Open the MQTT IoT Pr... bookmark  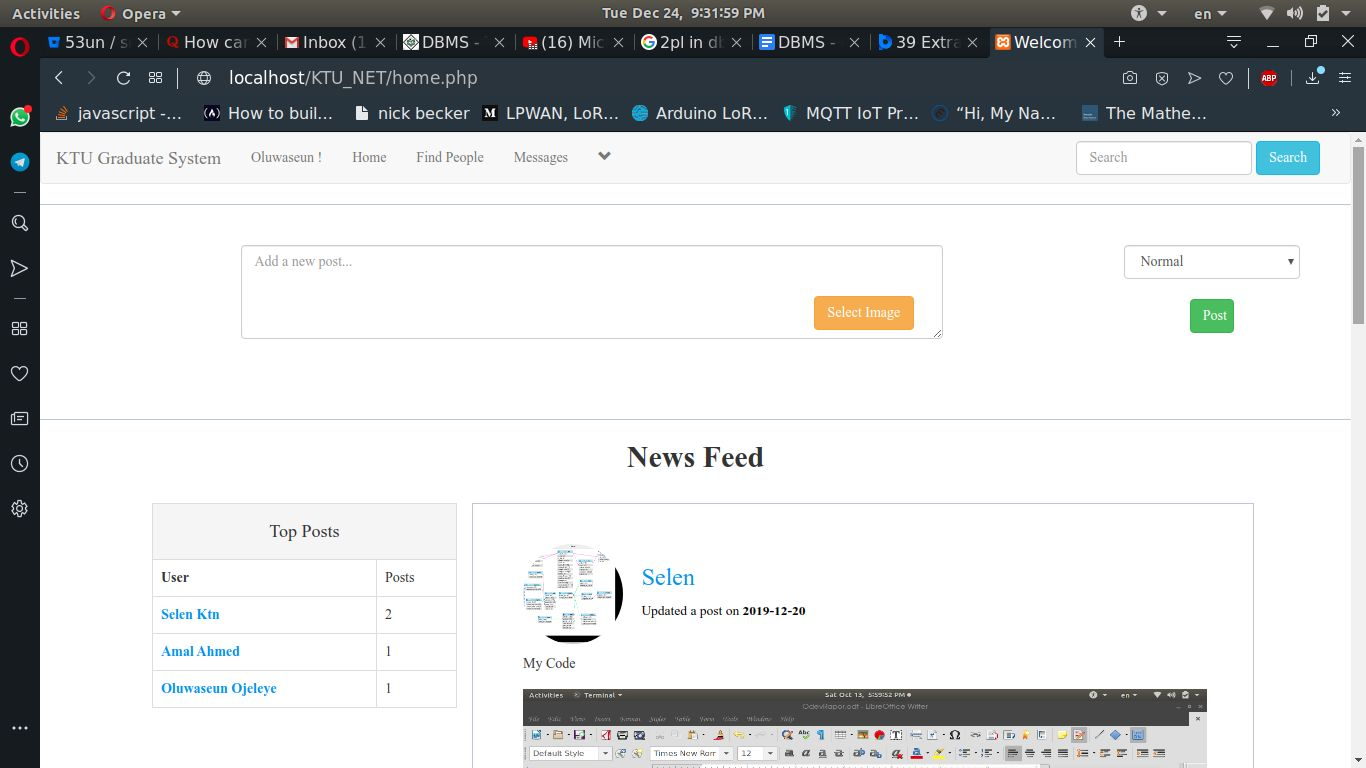(x=850, y=113)
